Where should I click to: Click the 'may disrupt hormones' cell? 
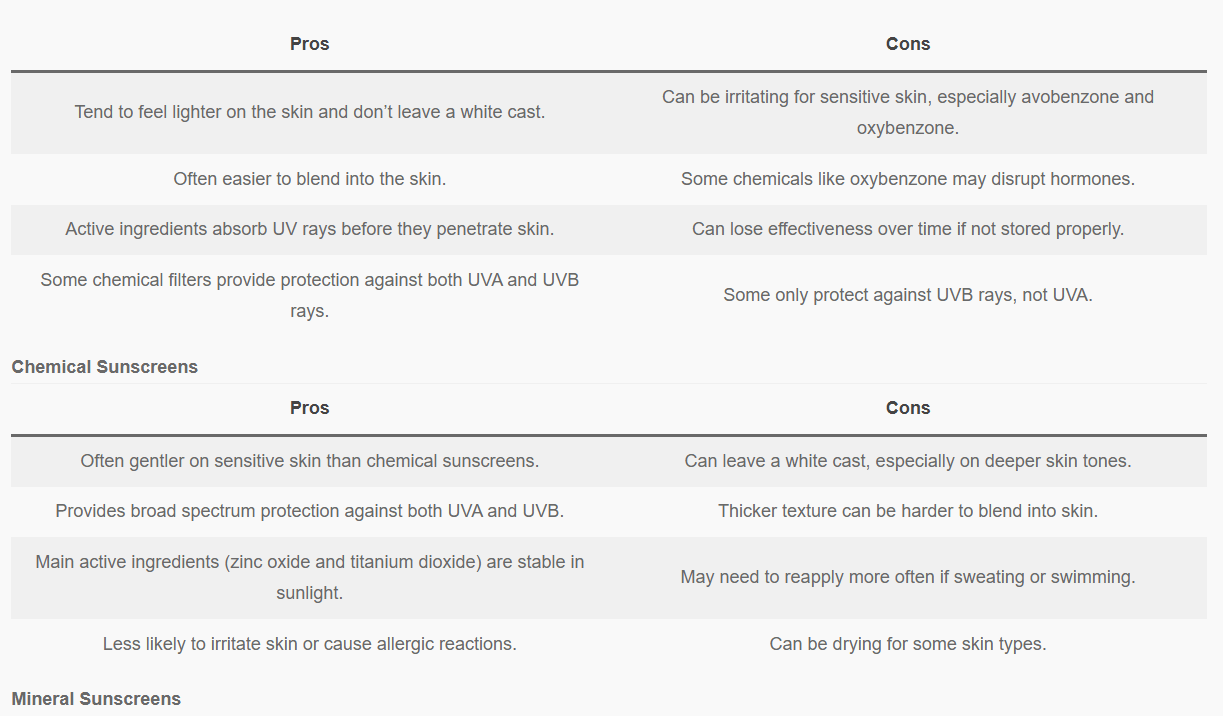pos(907,179)
